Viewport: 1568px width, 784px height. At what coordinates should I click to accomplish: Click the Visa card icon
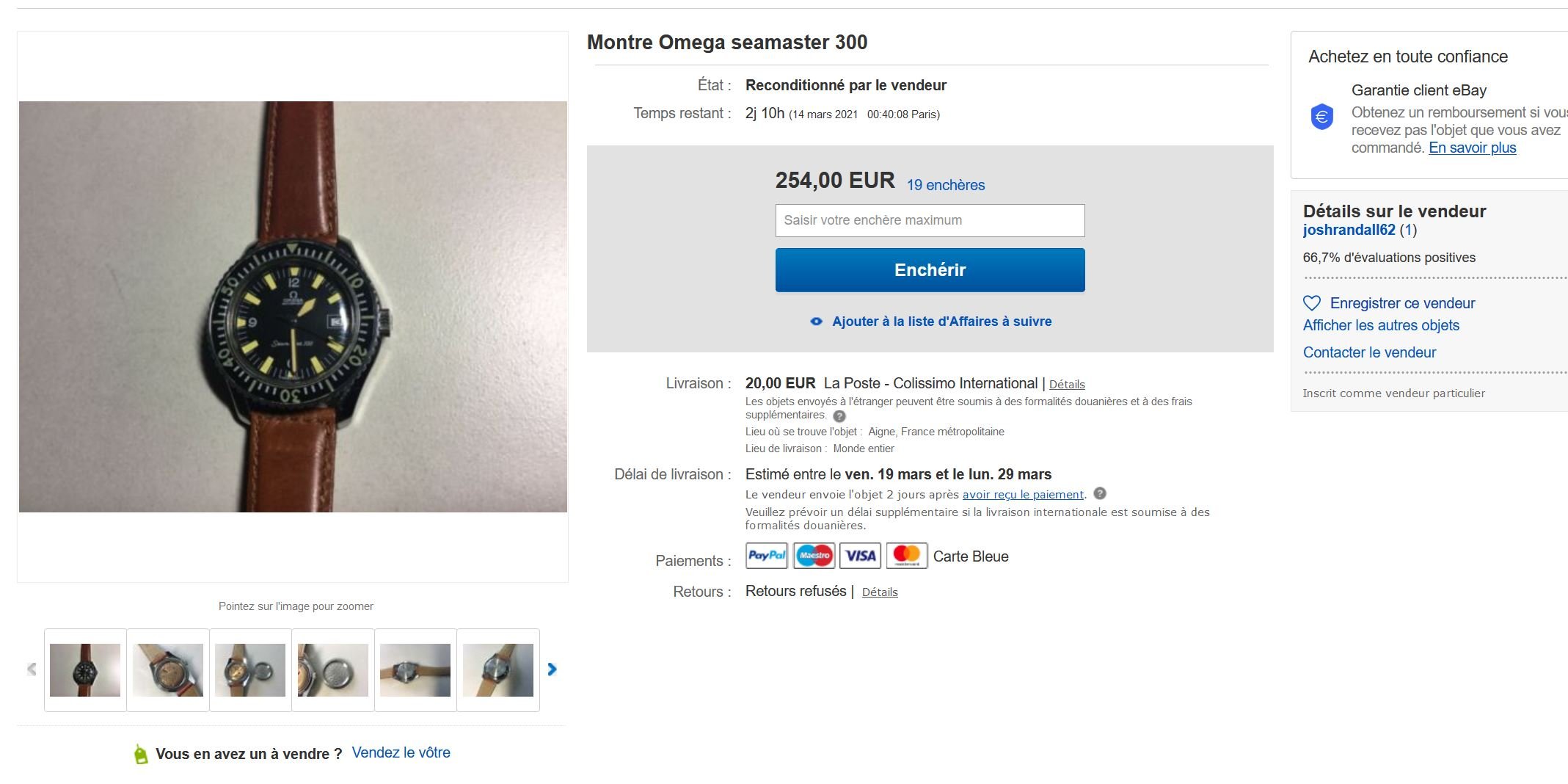point(860,556)
